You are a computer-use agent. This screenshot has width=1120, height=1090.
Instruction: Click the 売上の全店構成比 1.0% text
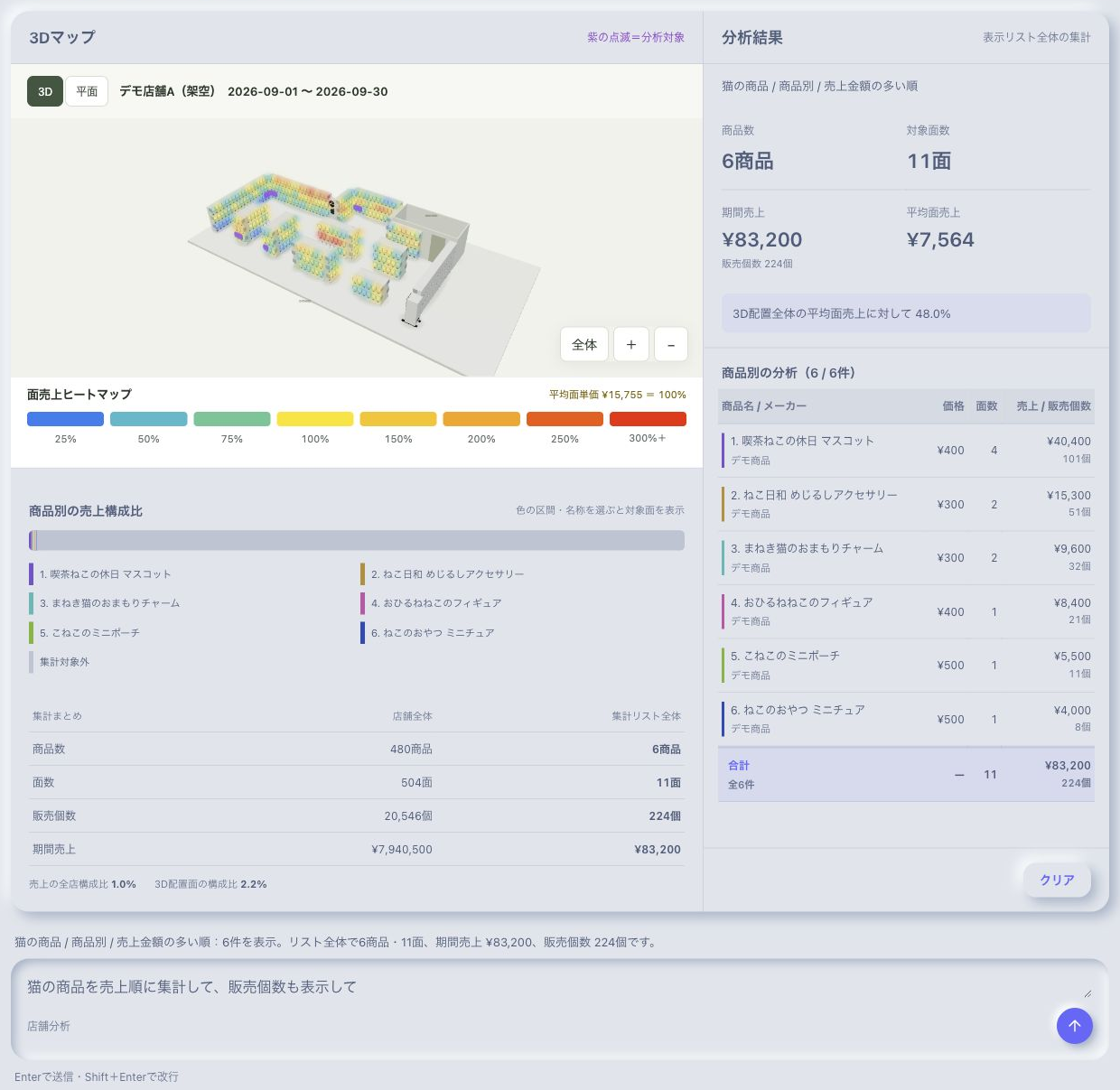coord(82,884)
